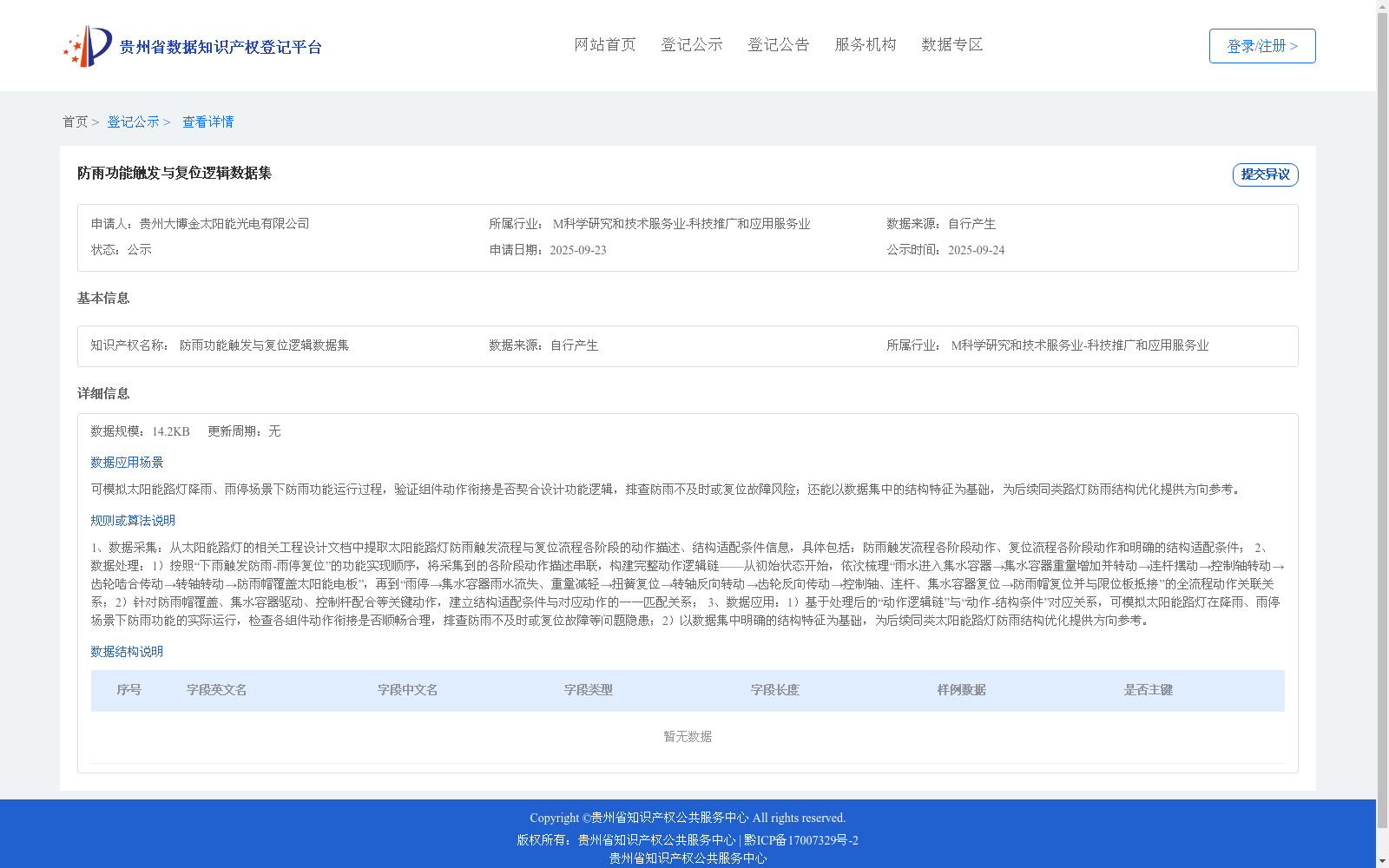Open the 数据专区 menu item

[952, 44]
